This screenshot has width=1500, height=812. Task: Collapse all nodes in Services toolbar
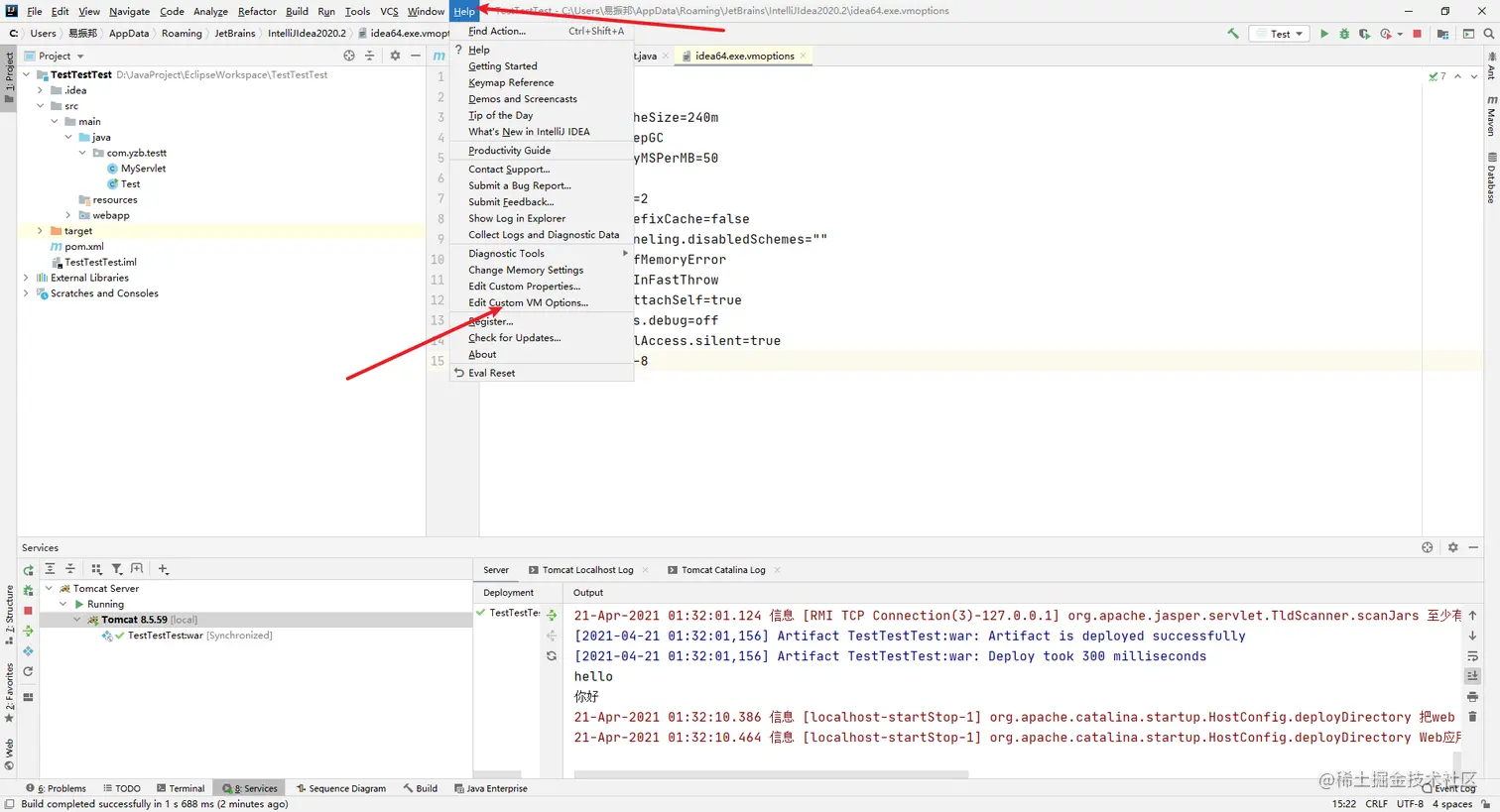click(x=70, y=569)
